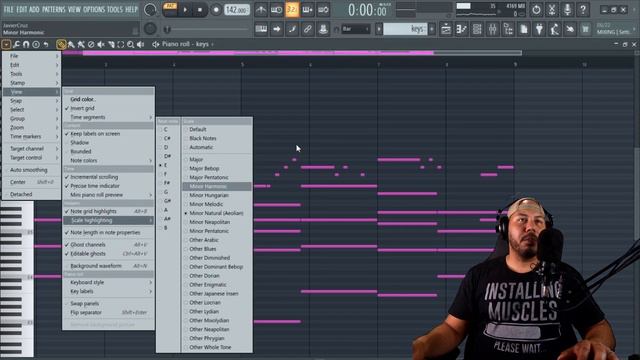Toggle the 3.2.1 countdown before recording
The image size is (640, 360).
(x=292, y=9)
